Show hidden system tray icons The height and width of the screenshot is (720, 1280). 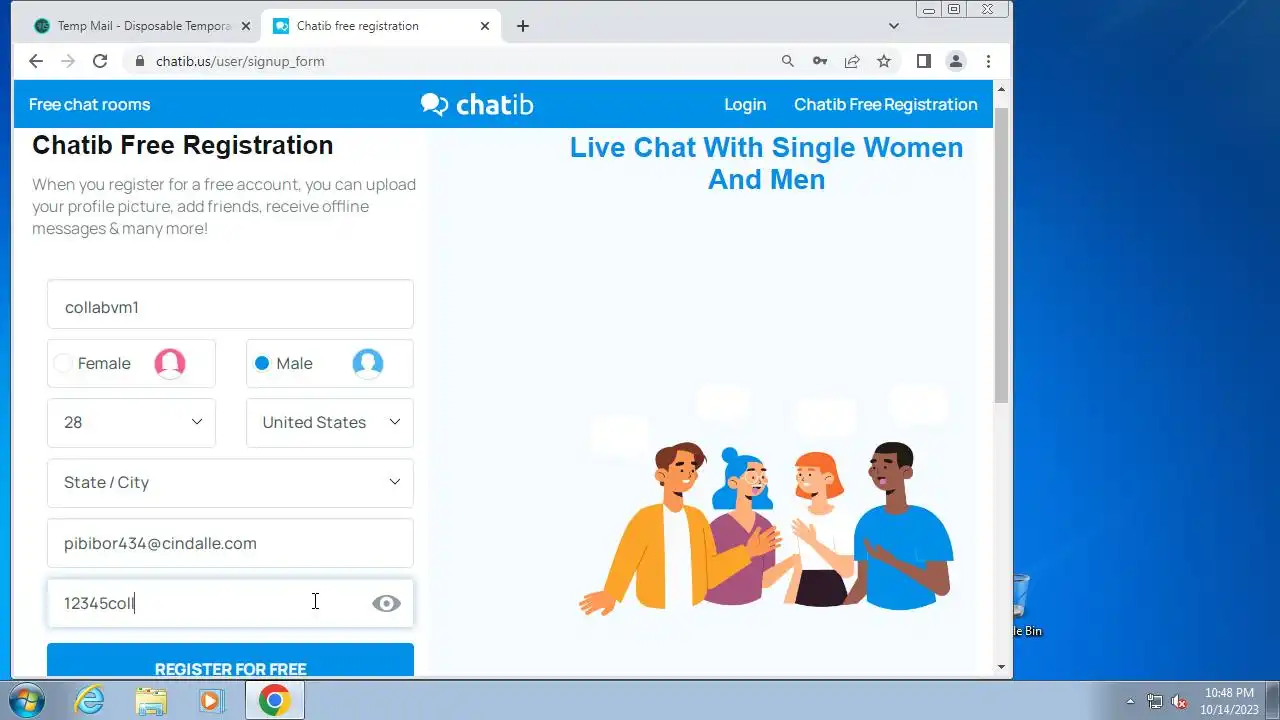[1130, 701]
